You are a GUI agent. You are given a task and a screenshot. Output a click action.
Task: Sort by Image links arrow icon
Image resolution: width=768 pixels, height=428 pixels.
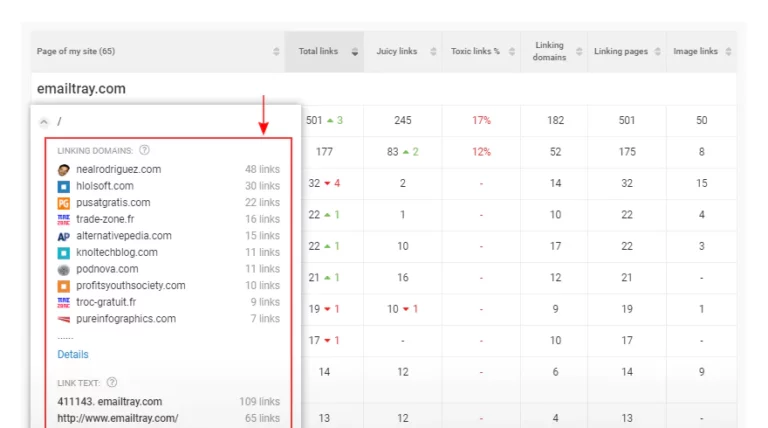[728, 51]
